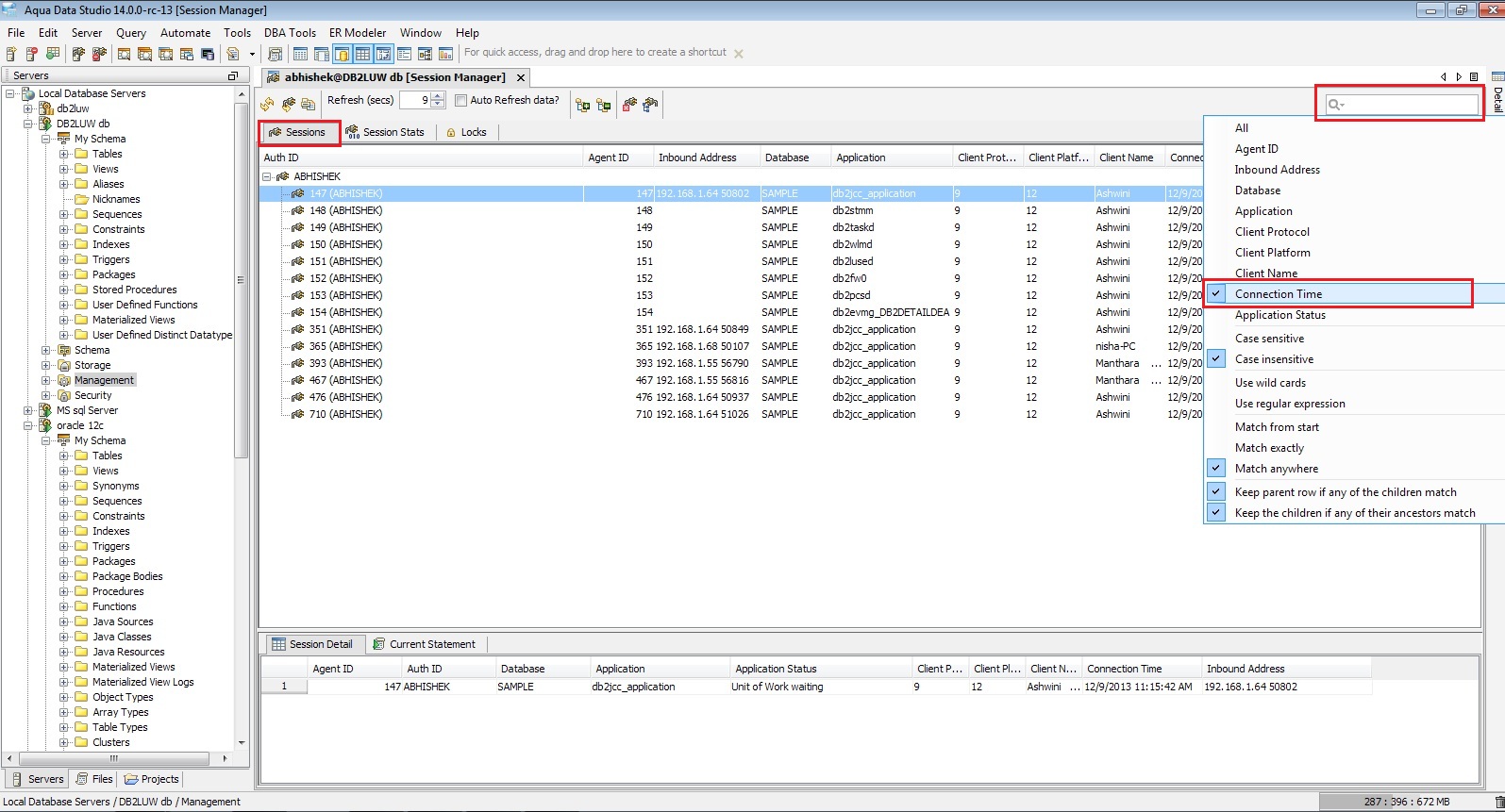
Task: Click the session icon on row 148 (ABHISHEK)
Action: [297, 210]
